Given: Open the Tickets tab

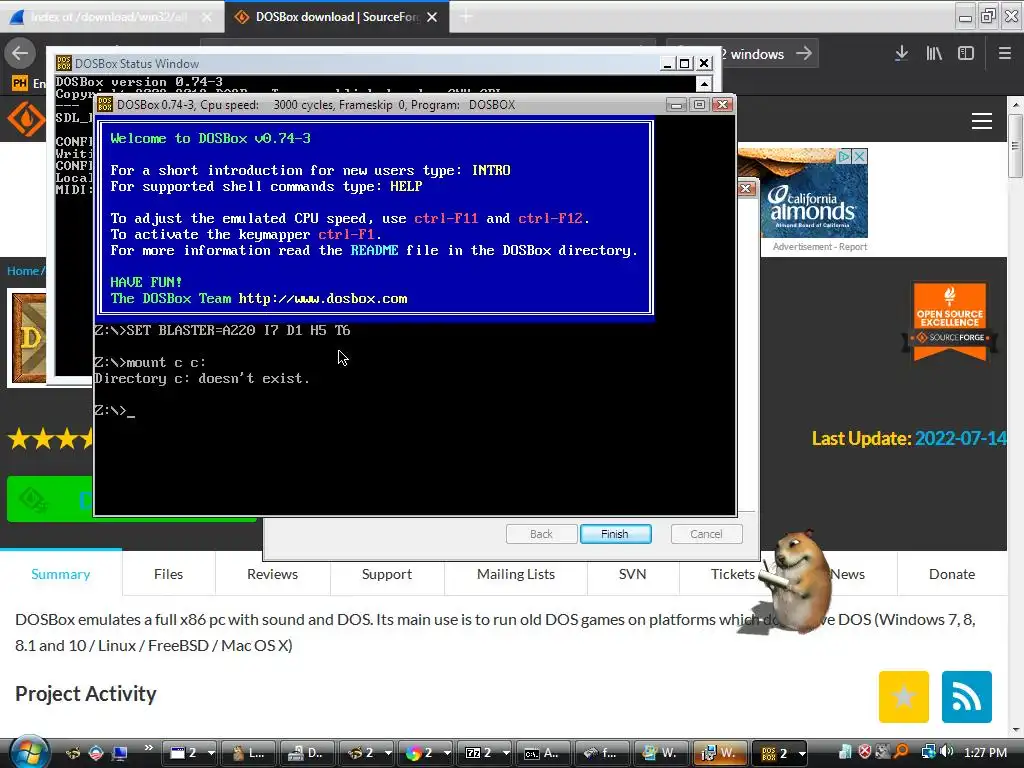Looking at the screenshot, I should coord(732,574).
